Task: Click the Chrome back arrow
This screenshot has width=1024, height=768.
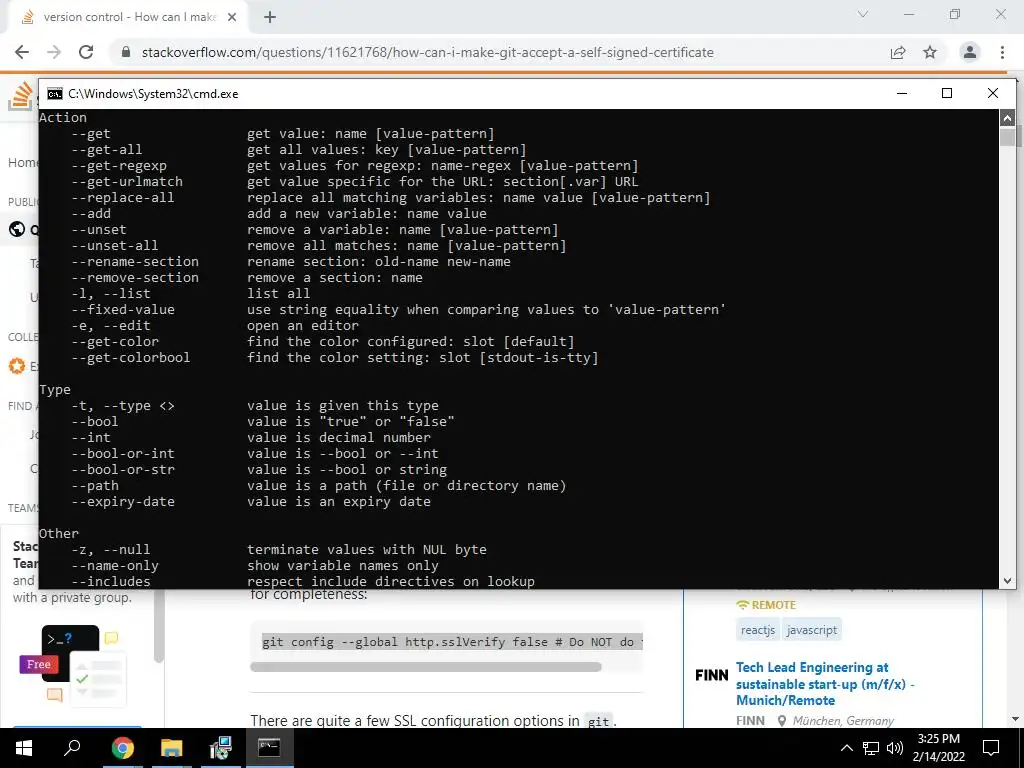Action: click(x=22, y=52)
